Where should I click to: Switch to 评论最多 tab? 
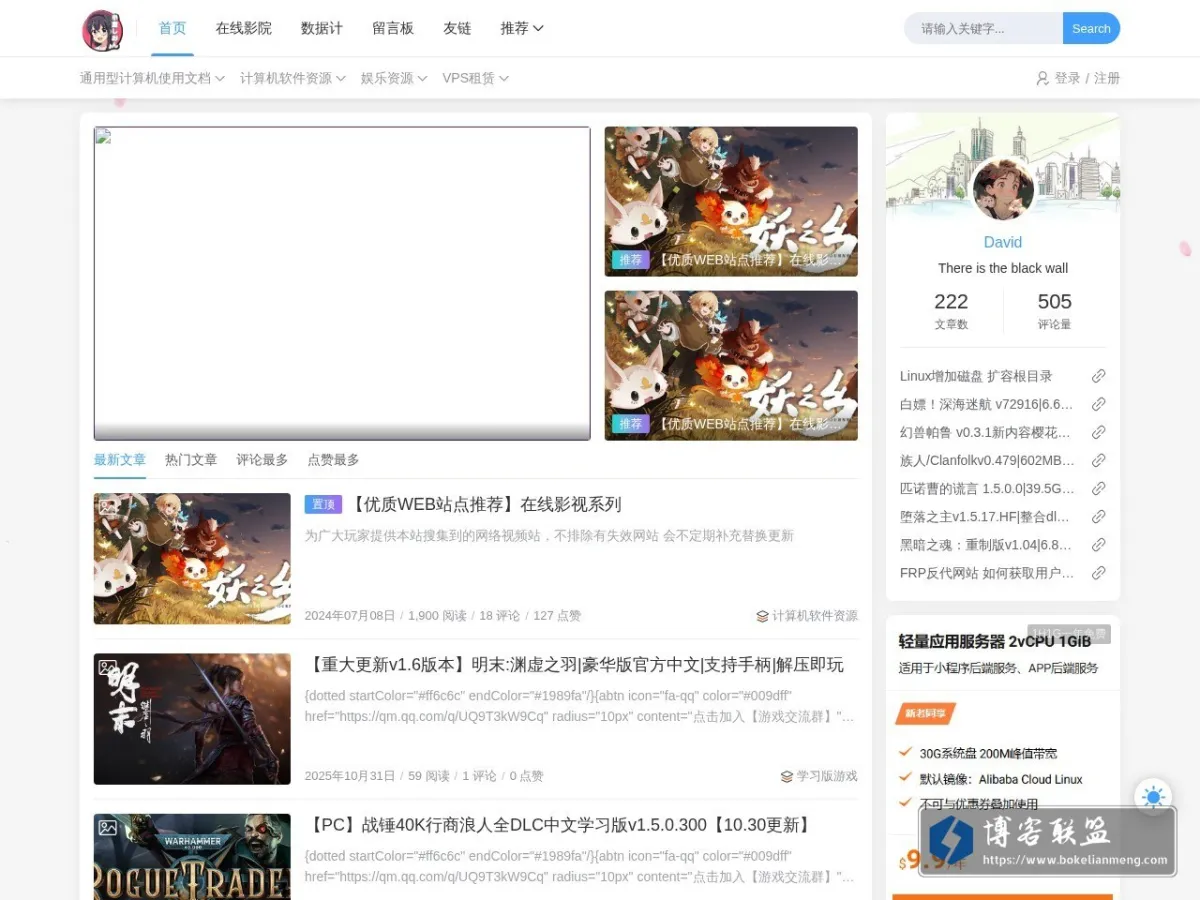pyautogui.click(x=262, y=460)
